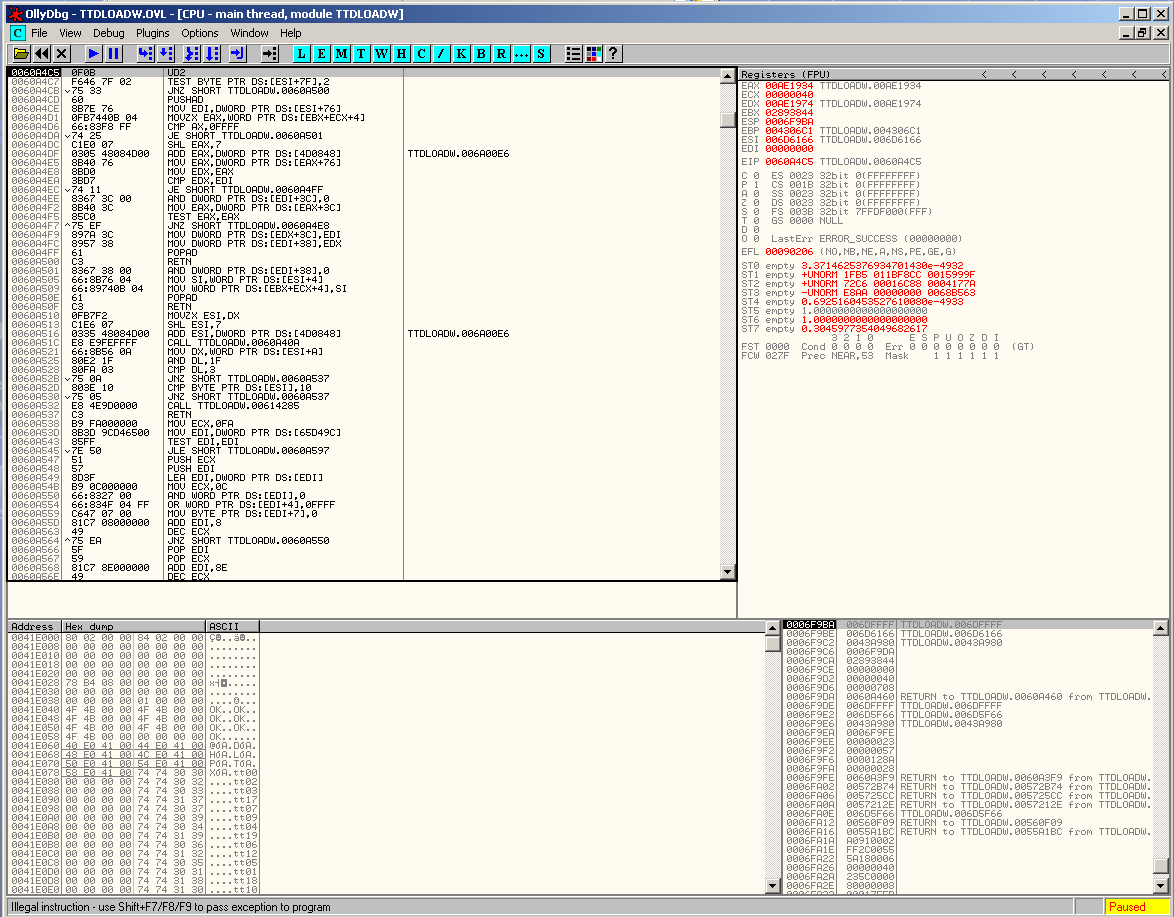Show Breakpoints via the B icon
This screenshot has height=917, width=1174.
(x=481, y=53)
